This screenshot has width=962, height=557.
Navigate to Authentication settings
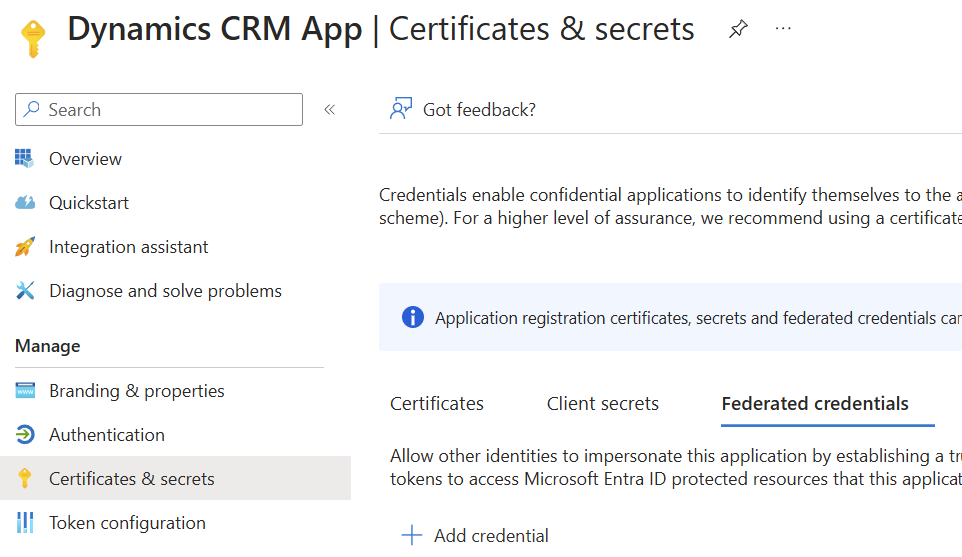tap(107, 435)
